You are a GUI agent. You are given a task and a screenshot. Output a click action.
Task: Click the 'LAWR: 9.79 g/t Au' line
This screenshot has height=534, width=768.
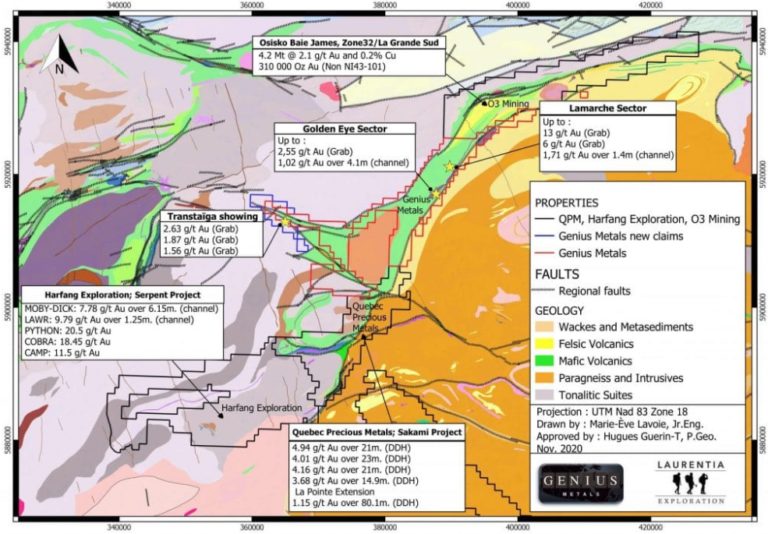click(109, 320)
